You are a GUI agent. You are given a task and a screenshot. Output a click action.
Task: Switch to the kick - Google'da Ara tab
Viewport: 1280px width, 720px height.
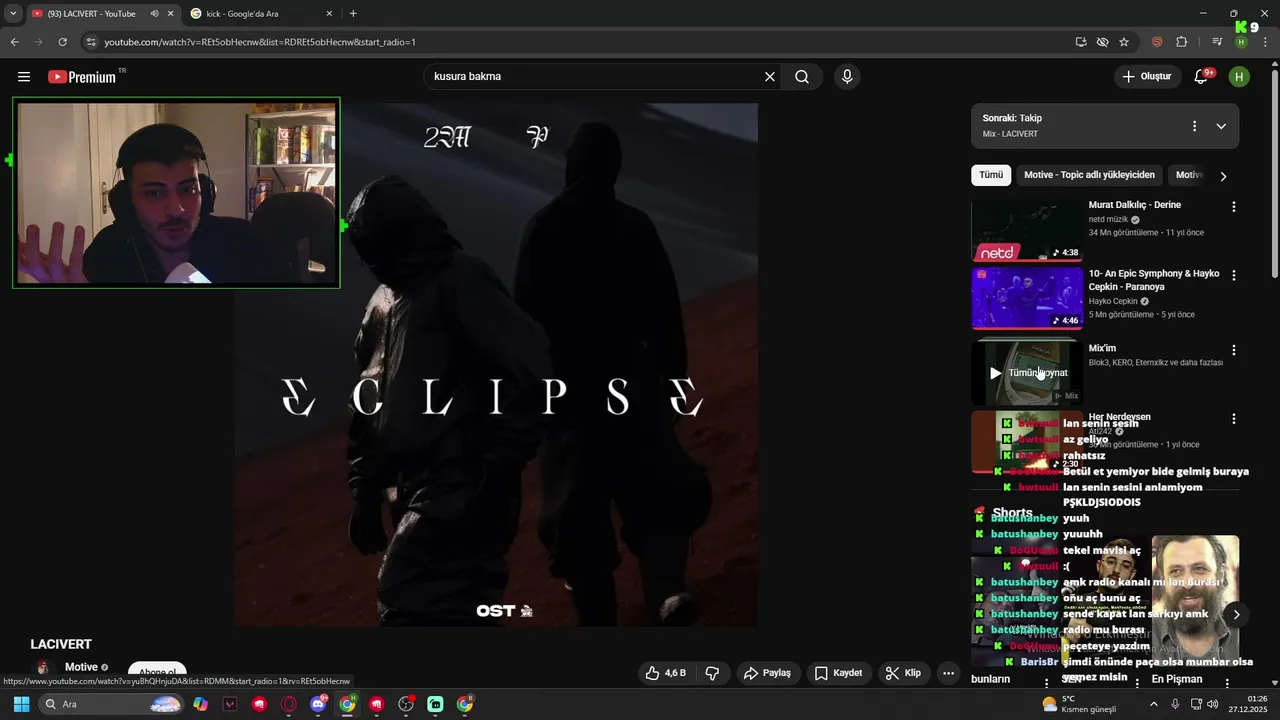click(260, 14)
